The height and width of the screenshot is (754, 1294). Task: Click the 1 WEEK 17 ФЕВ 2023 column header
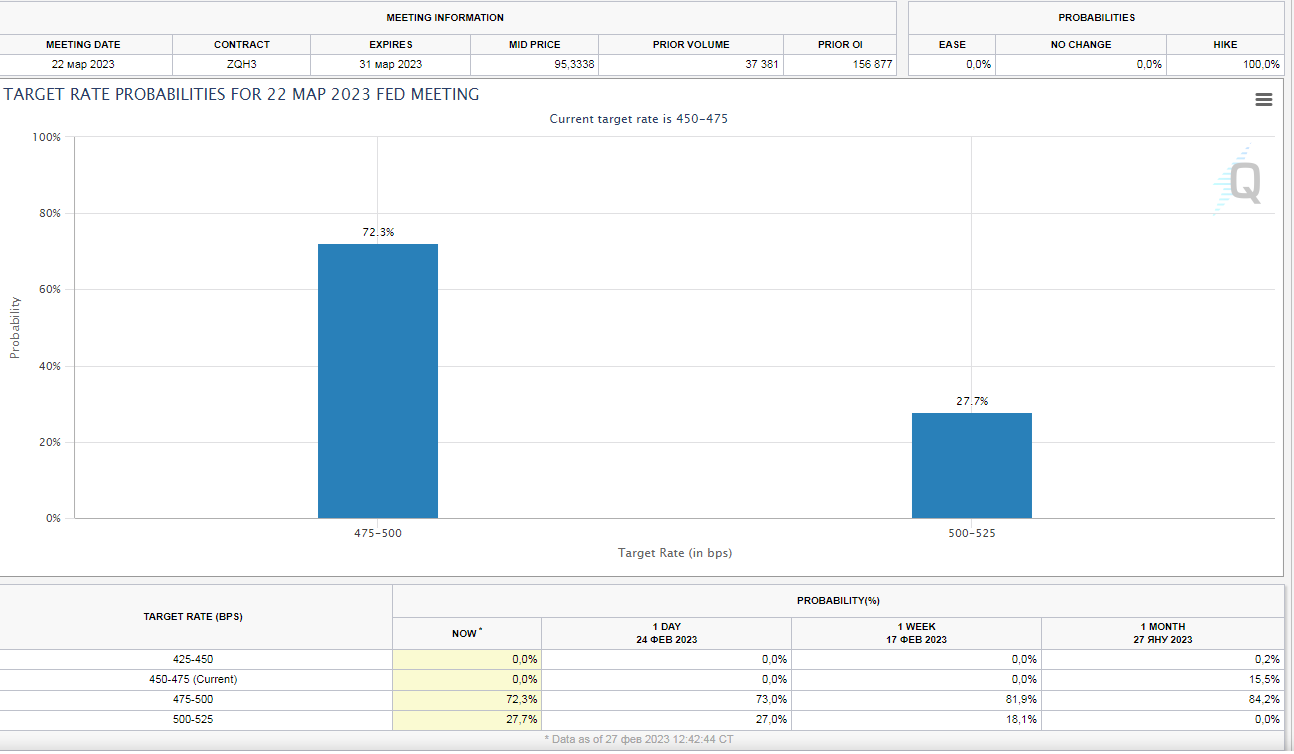click(x=915, y=632)
